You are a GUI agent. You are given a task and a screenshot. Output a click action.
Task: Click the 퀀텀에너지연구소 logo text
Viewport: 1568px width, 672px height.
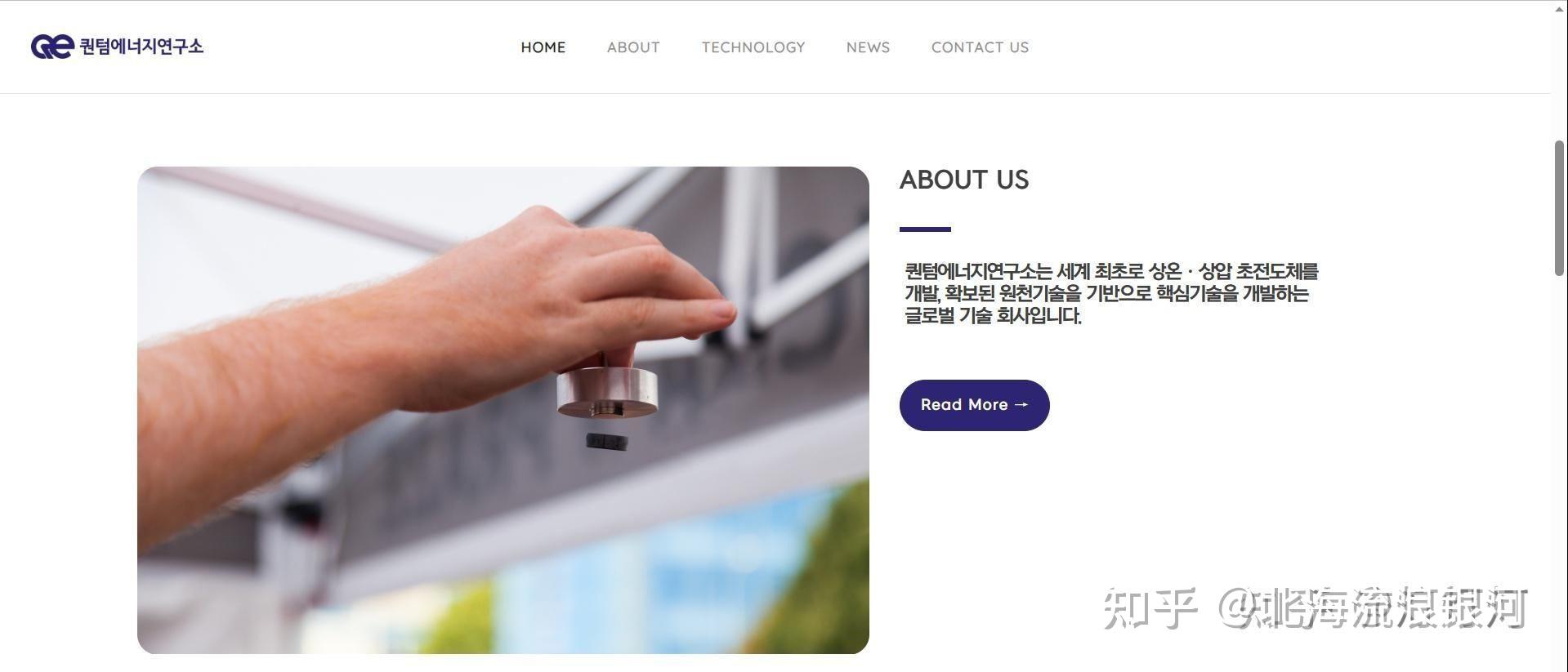coord(141,47)
